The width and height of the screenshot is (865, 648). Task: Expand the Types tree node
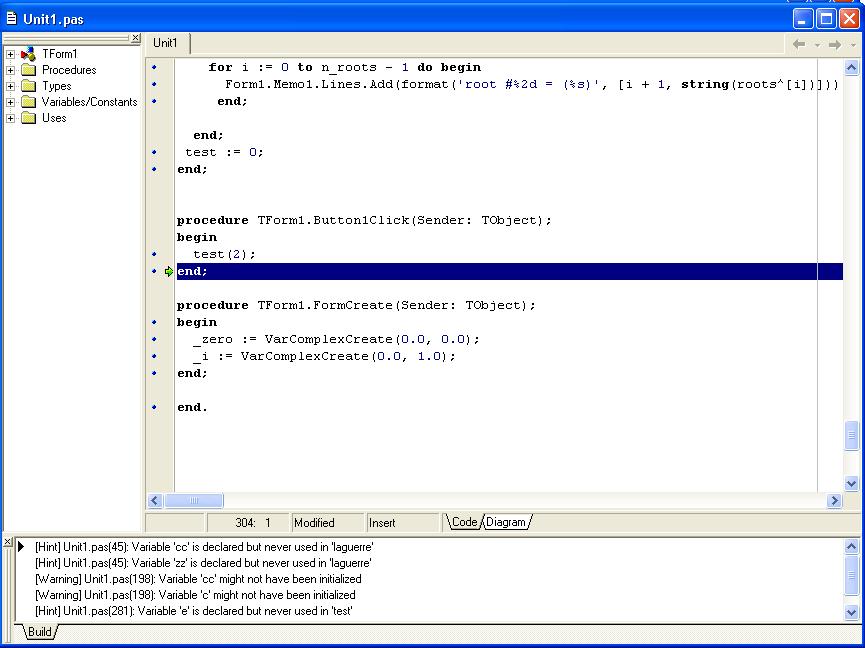coord(11,86)
